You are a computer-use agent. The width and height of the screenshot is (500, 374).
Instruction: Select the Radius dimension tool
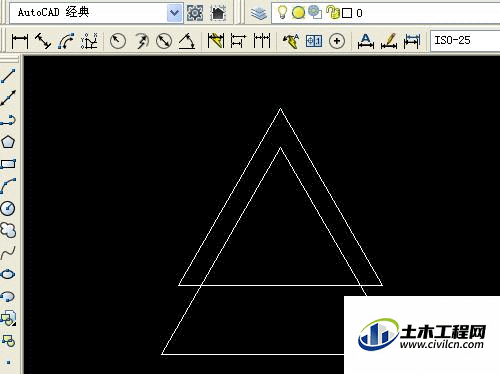click(118, 41)
